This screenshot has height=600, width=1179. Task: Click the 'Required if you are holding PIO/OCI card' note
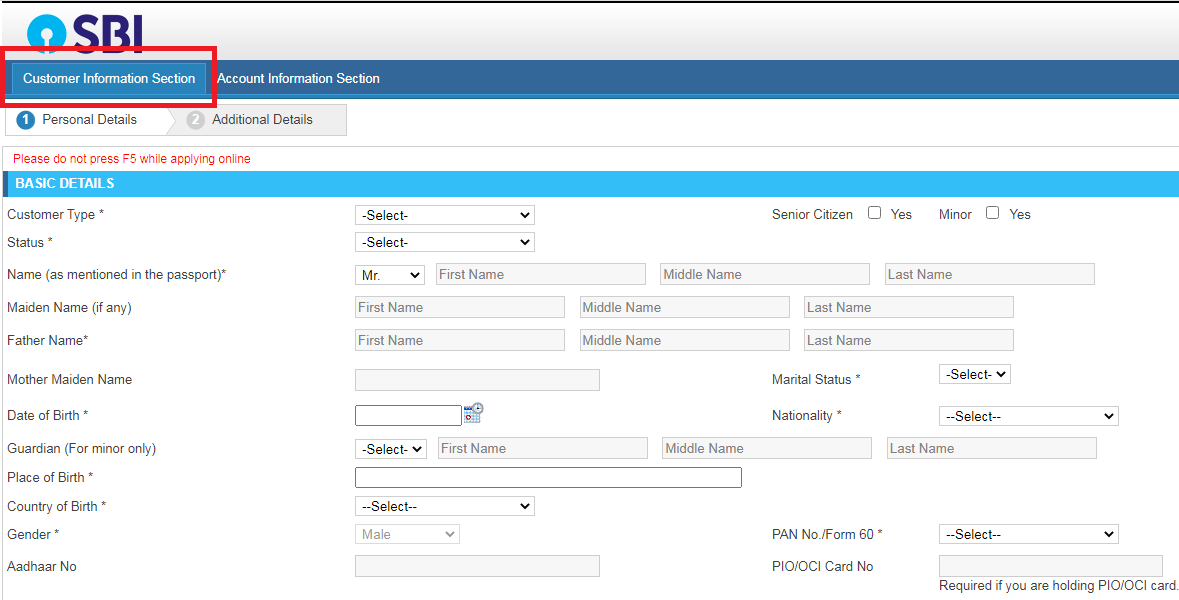(x=1059, y=586)
